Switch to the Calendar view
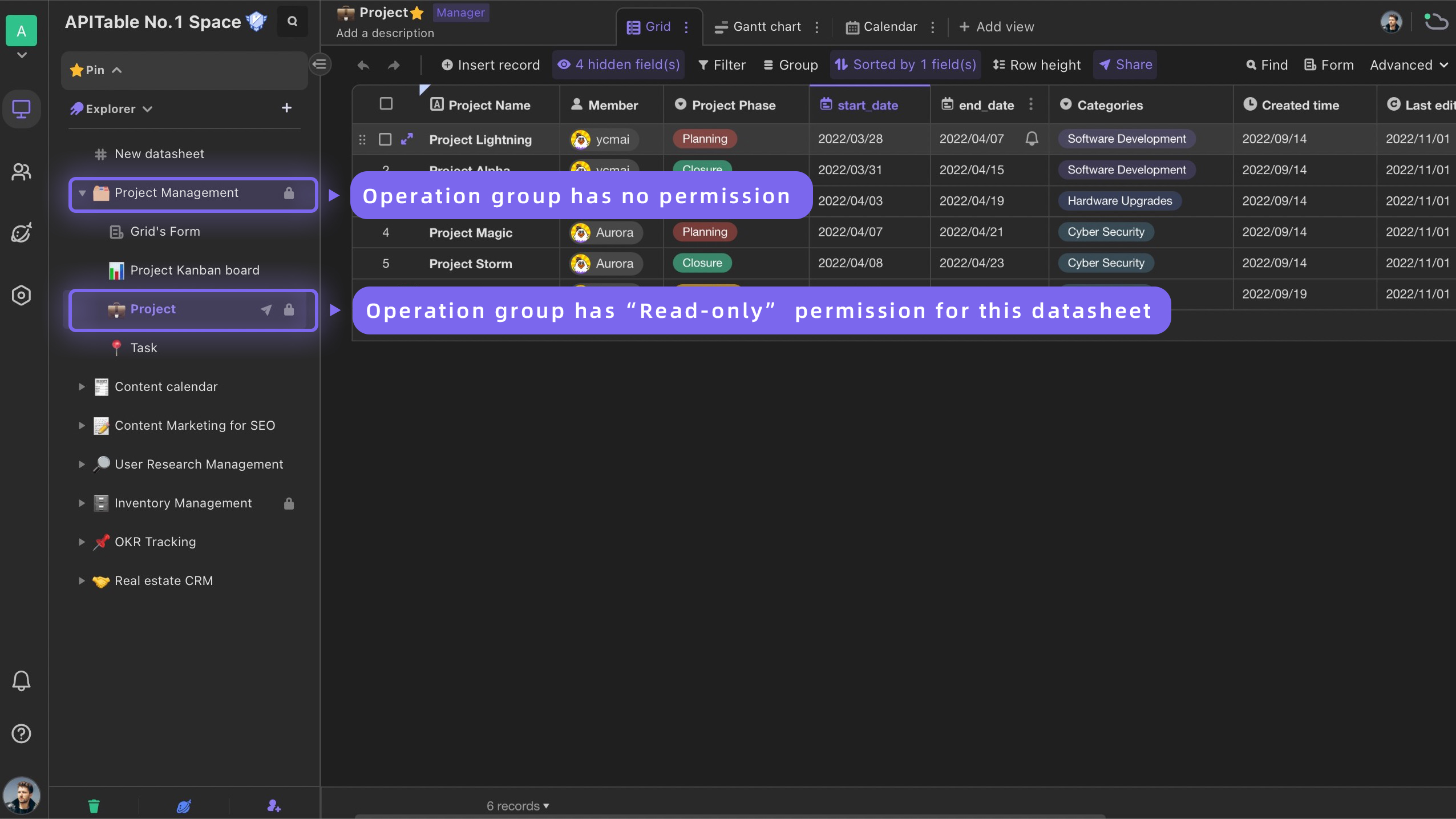The height and width of the screenshot is (819, 1456). (881, 27)
